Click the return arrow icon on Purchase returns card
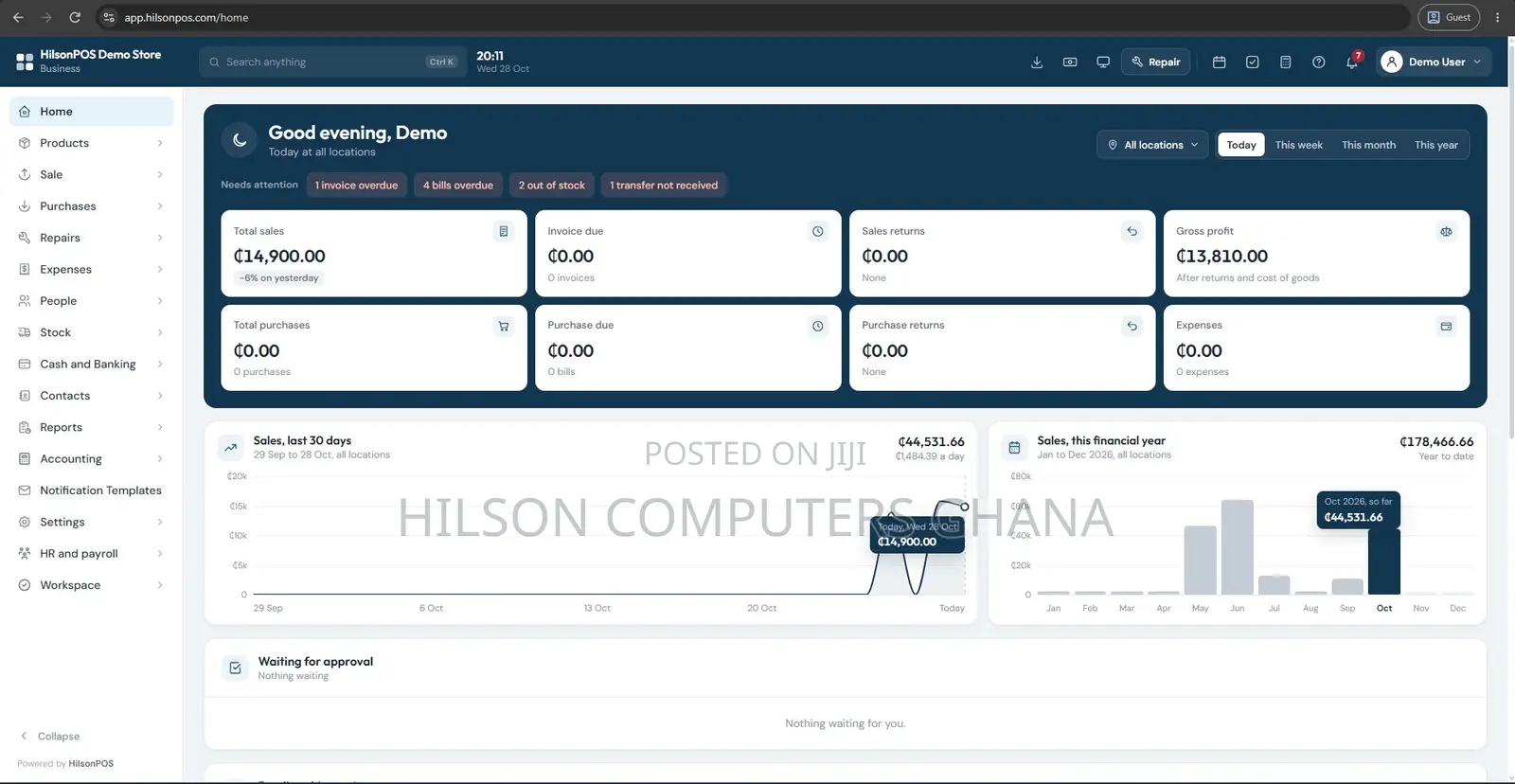The width and height of the screenshot is (1515, 784). click(1132, 327)
